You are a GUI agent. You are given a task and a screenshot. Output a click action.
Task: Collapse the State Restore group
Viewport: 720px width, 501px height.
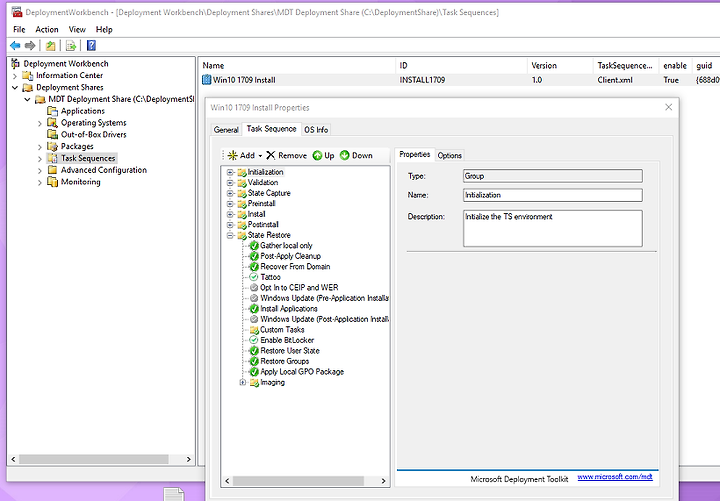pos(231,235)
